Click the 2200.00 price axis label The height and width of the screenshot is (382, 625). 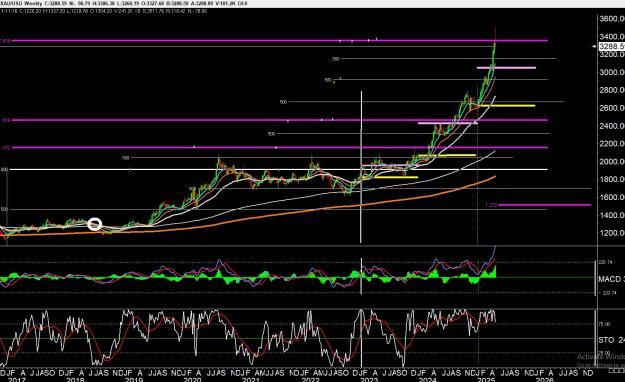click(612, 144)
